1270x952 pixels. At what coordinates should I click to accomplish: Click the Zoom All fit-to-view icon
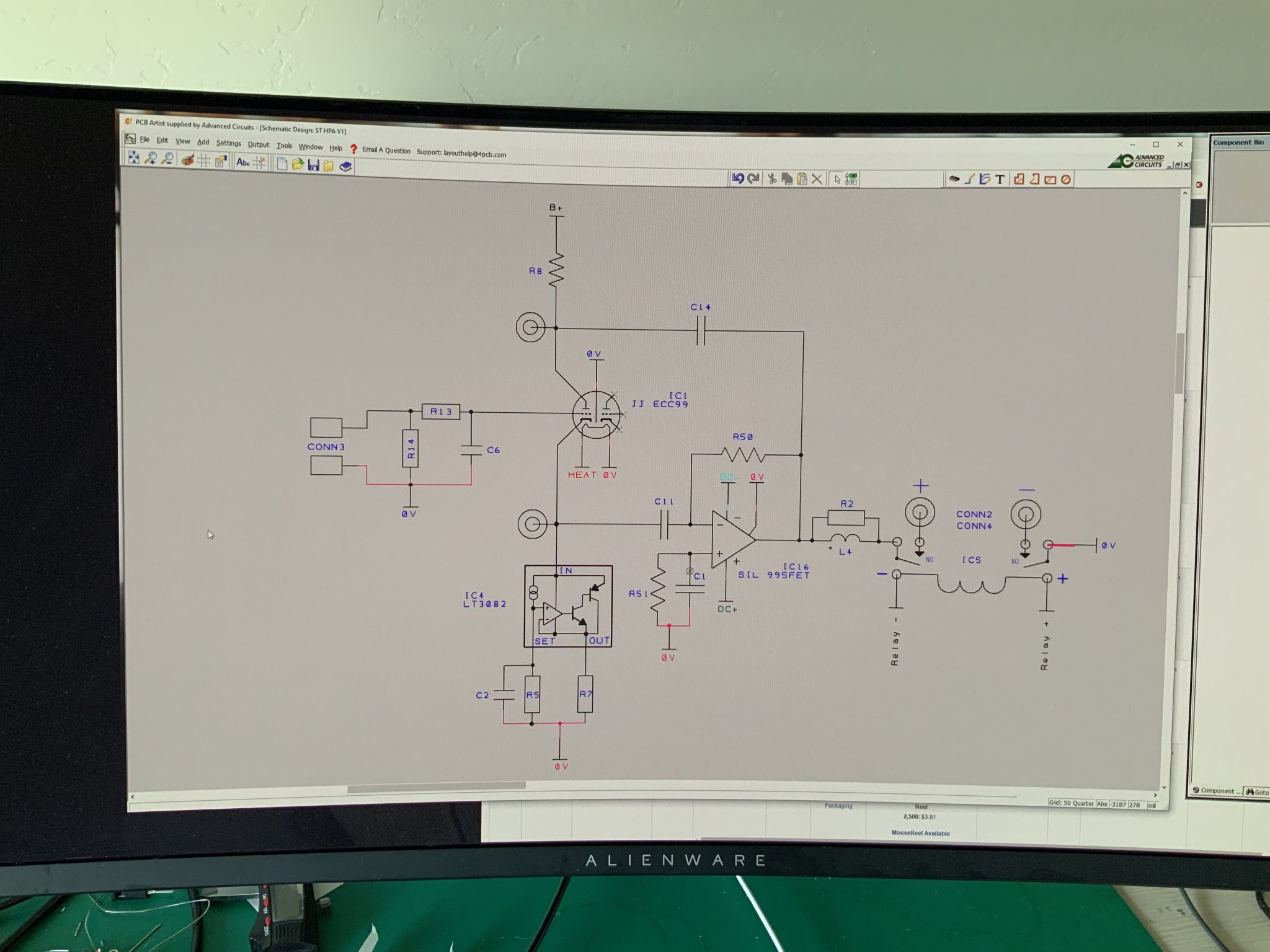[133, 157]
